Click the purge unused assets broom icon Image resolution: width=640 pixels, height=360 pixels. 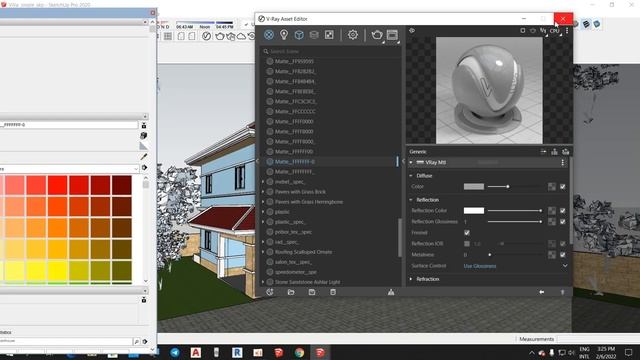coord(391,292)
